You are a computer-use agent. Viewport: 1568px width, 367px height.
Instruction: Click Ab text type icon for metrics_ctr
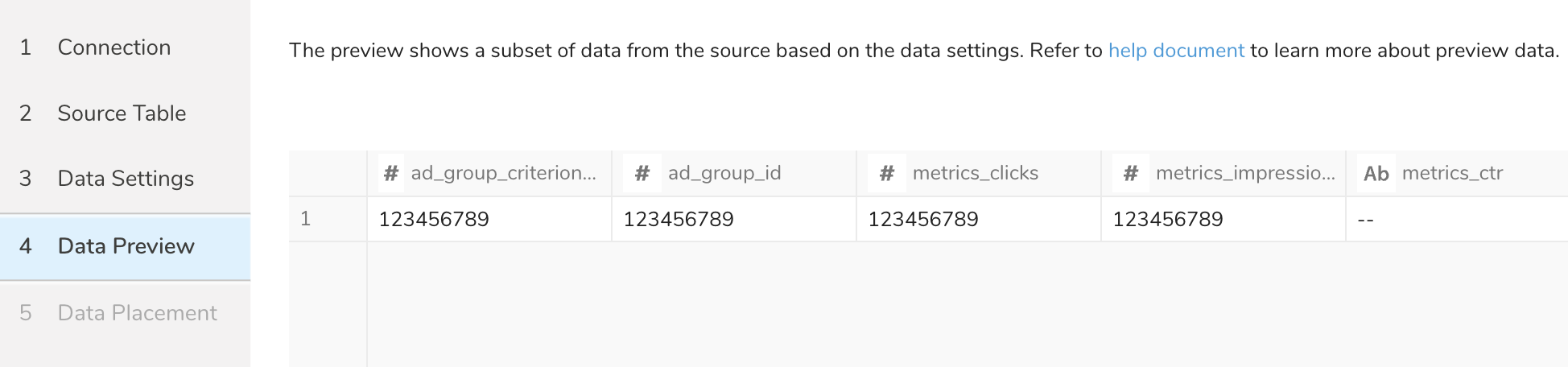[x=1376, y=174]
